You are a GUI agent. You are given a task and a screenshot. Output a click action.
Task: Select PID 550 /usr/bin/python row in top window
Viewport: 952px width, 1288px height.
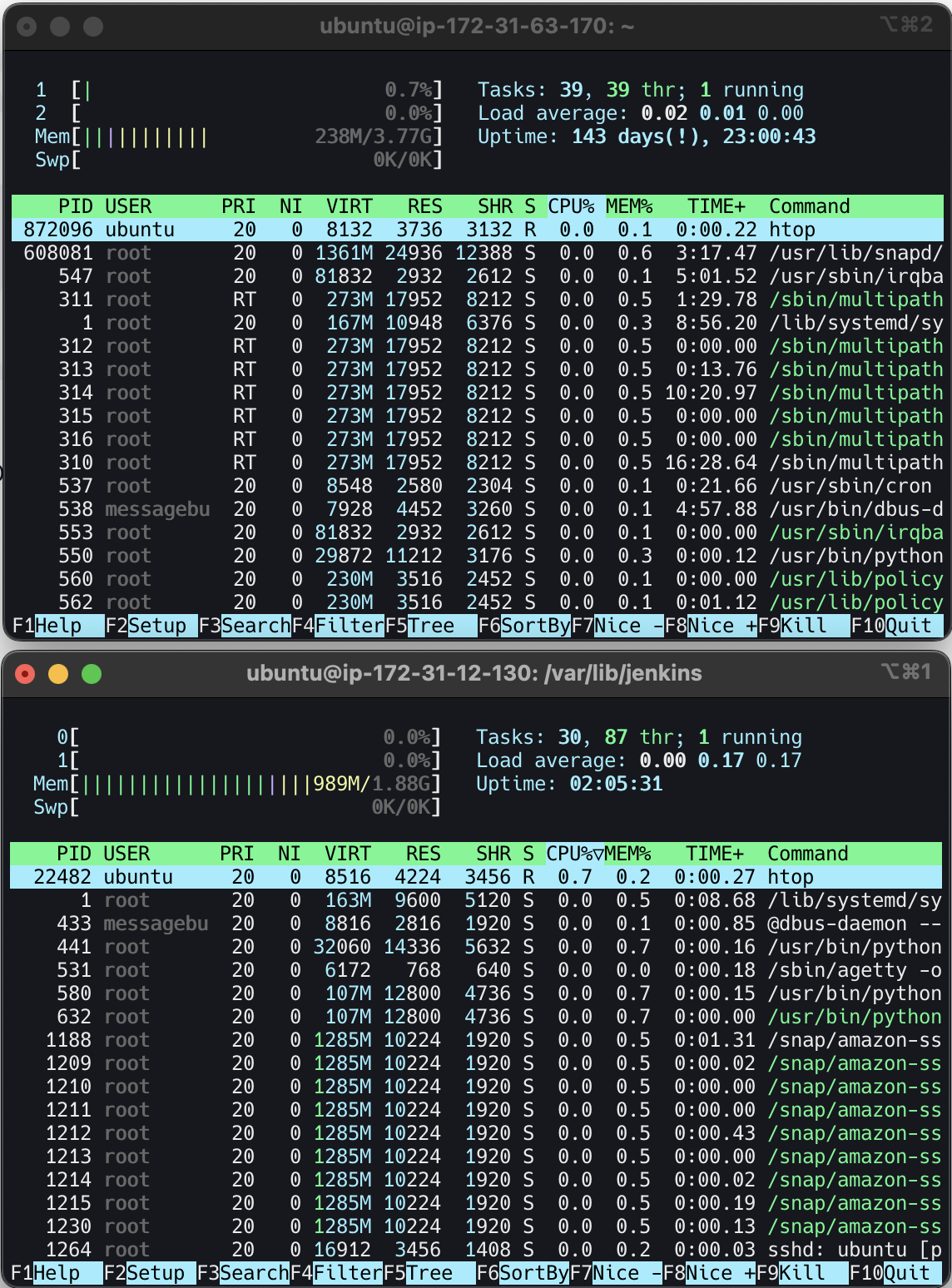[478, 556]
